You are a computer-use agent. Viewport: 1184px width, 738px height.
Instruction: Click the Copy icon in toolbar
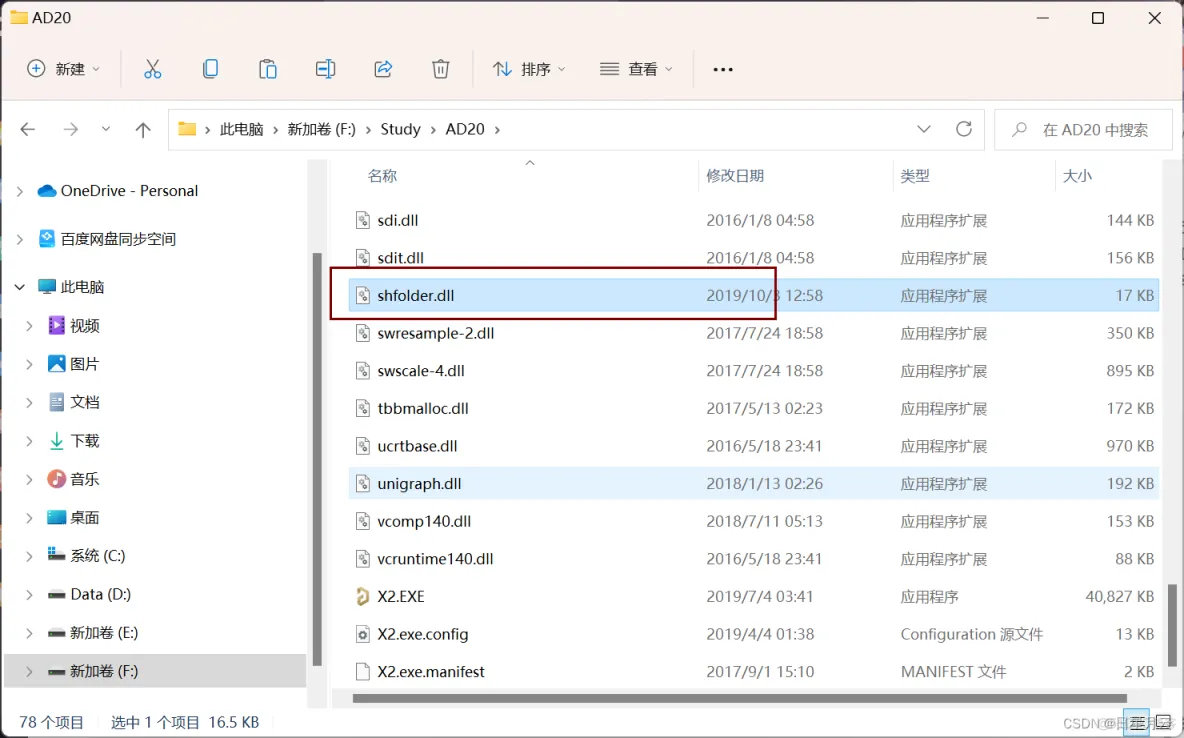pyautogui.click(x=211, y=69)
